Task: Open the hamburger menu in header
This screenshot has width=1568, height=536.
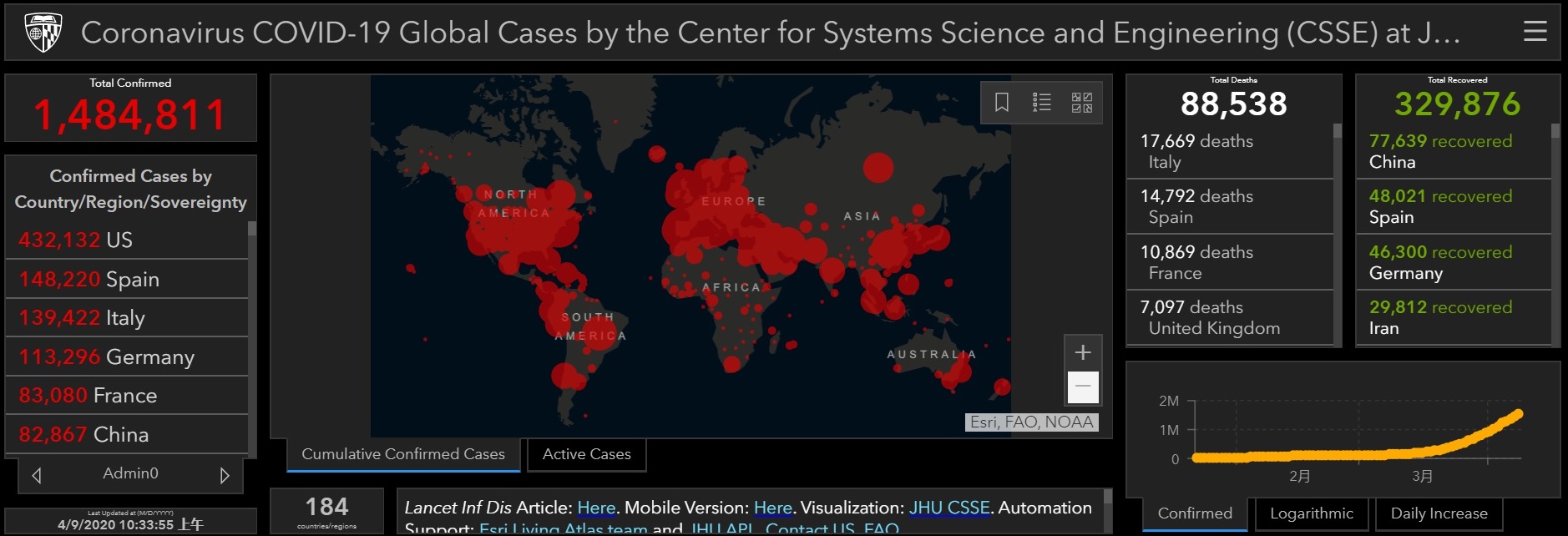Action: pyautogui.click(x=1535, y=32)
